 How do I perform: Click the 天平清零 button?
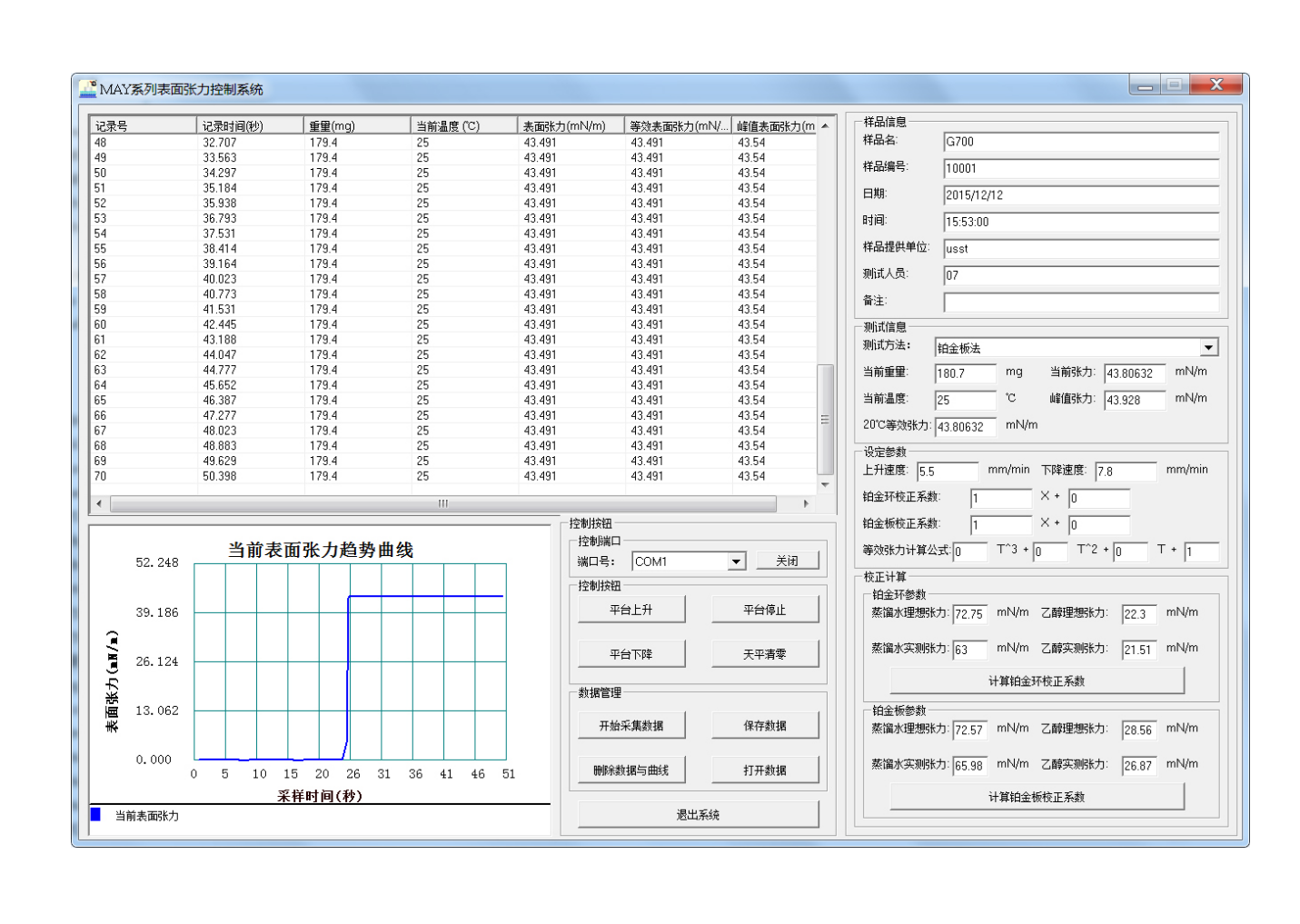[765, 654]
